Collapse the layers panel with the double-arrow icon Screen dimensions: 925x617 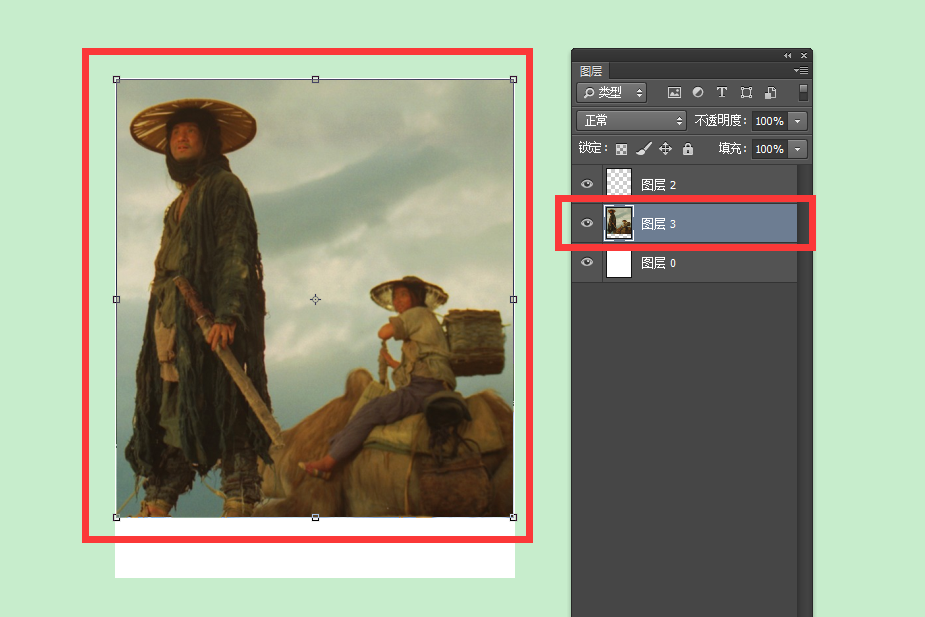(x=788, y=55)
